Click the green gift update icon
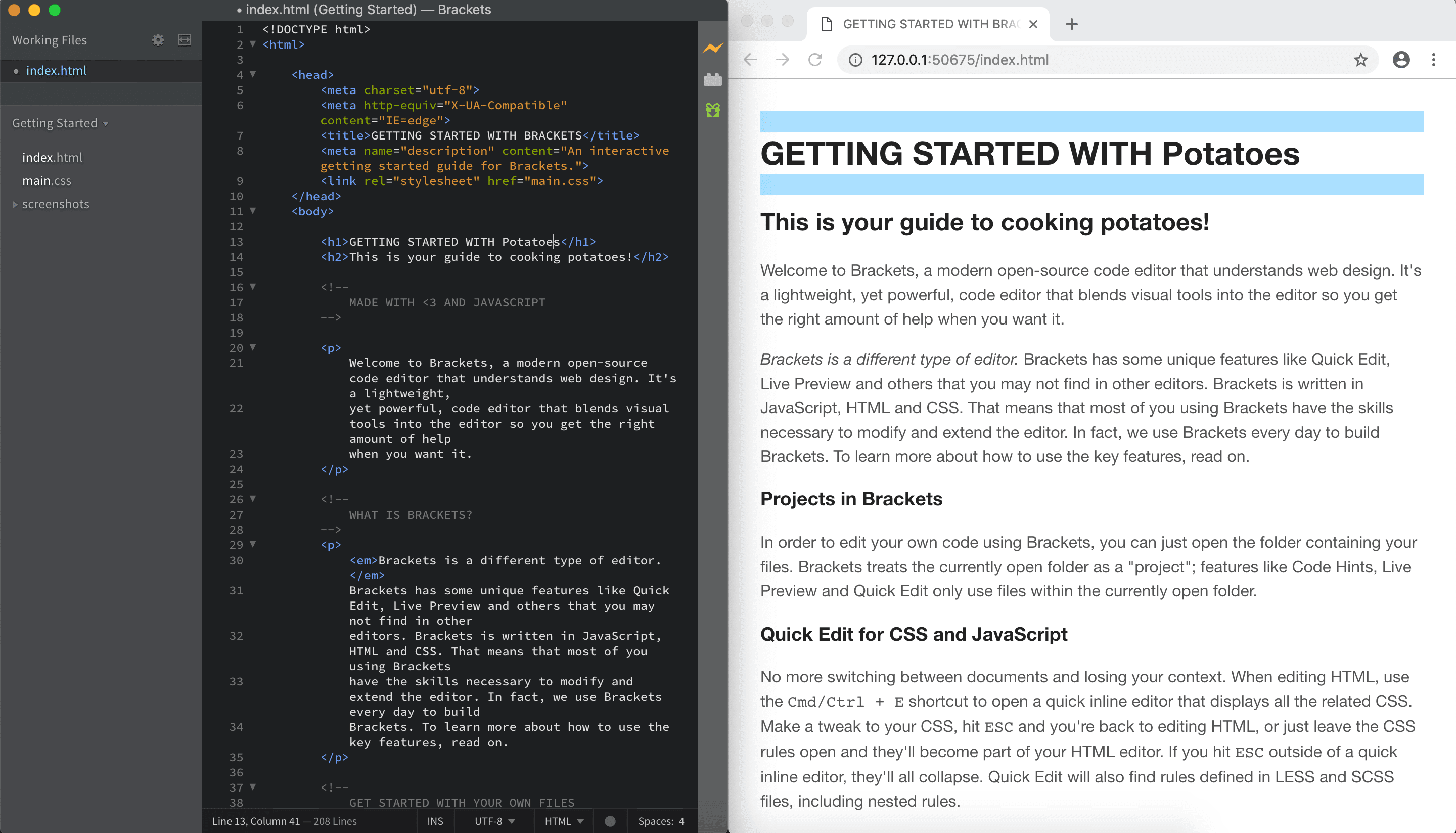The width and height of the screenshot is (1456, 833). point(712,110)
